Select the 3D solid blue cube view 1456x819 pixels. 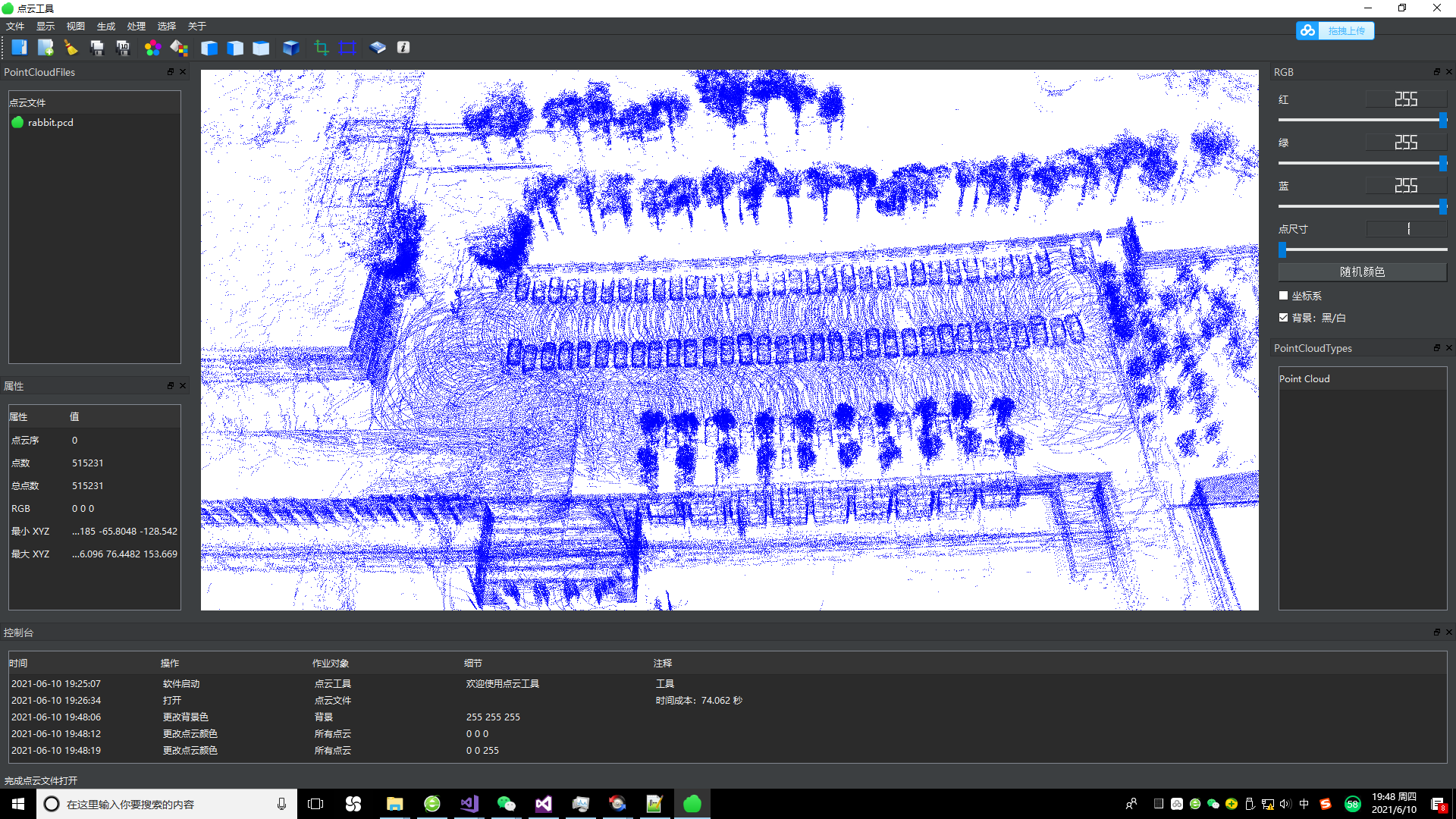(x=290, y=48)
